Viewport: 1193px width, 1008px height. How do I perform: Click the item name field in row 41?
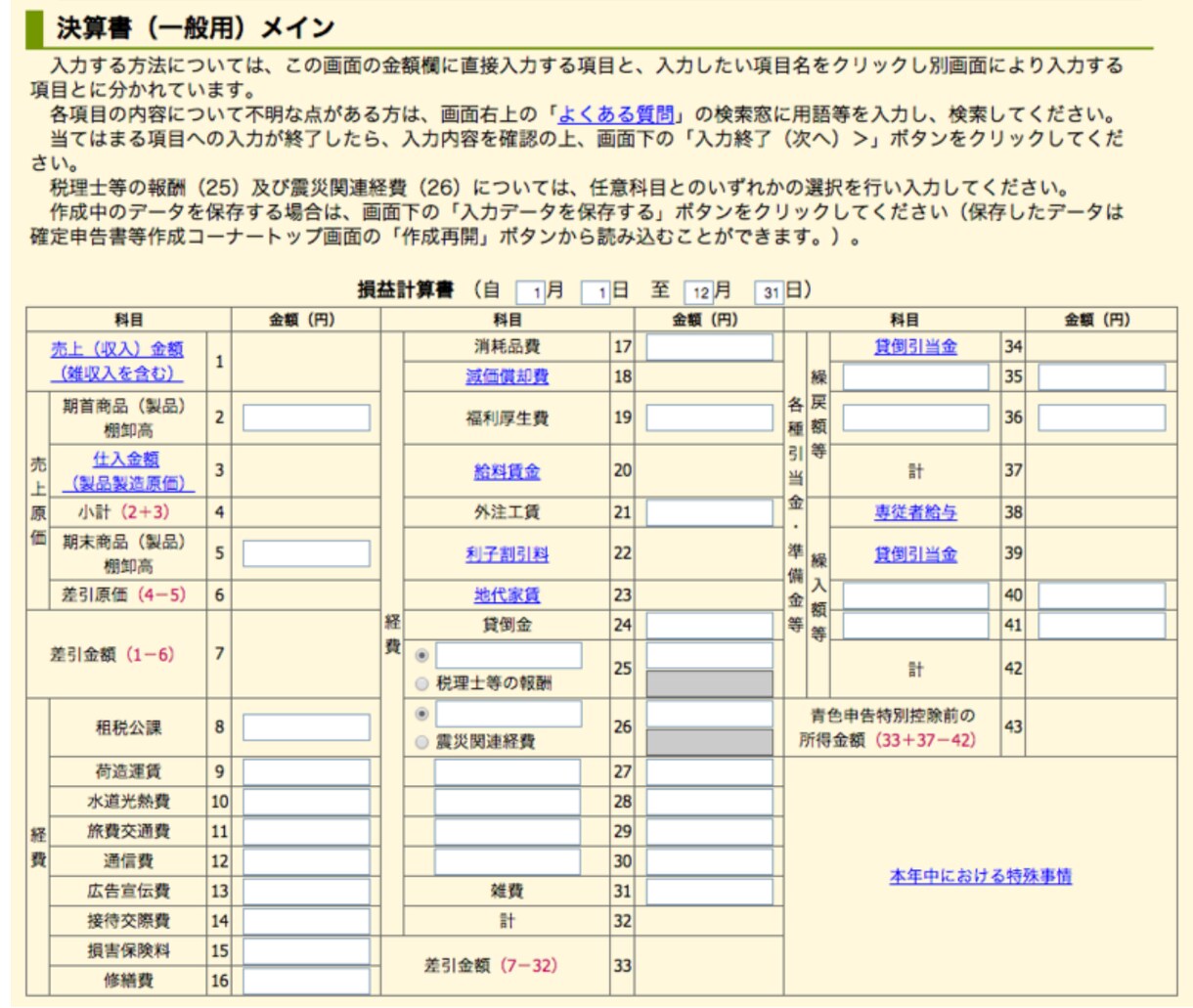pyautogui.click(x=915, y=625)
